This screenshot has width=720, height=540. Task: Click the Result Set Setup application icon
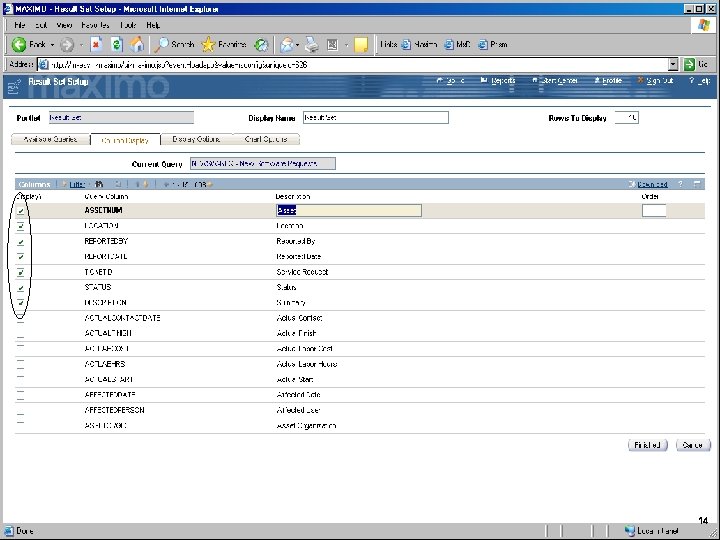tap(14, 86)
